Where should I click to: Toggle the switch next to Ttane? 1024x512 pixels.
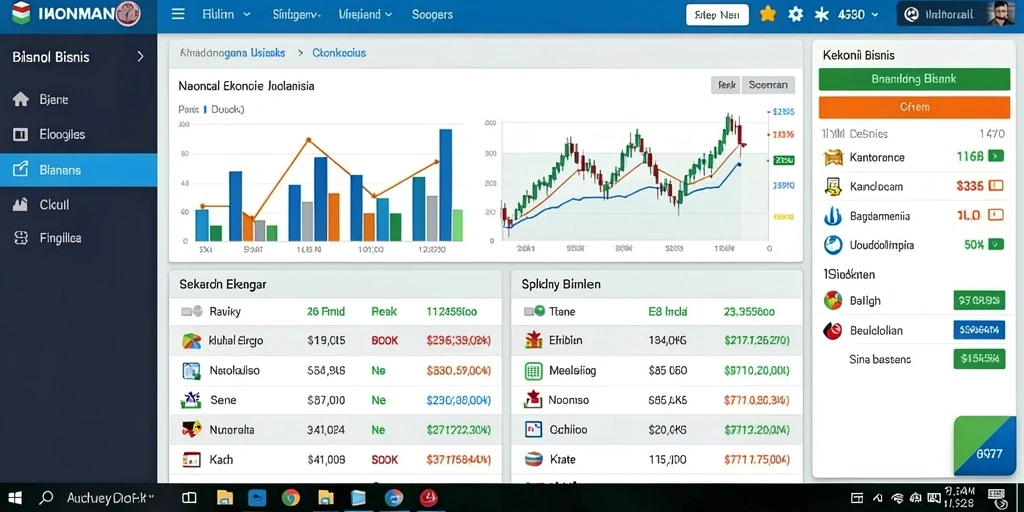pyautogui.click(x=534, y=312)
